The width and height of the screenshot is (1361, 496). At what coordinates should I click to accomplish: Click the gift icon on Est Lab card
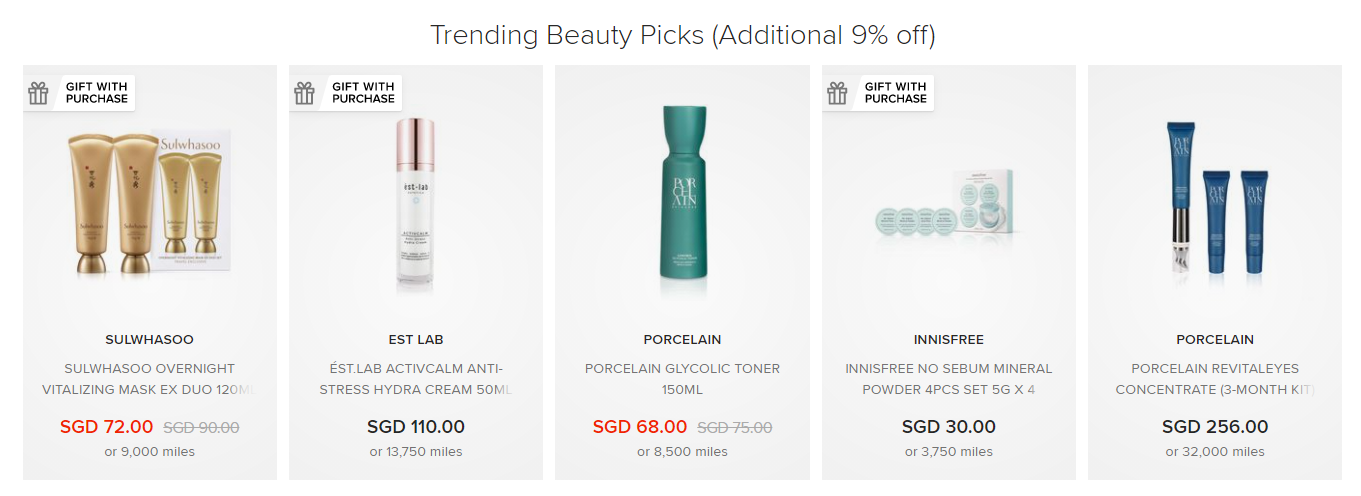pos(304,93)
